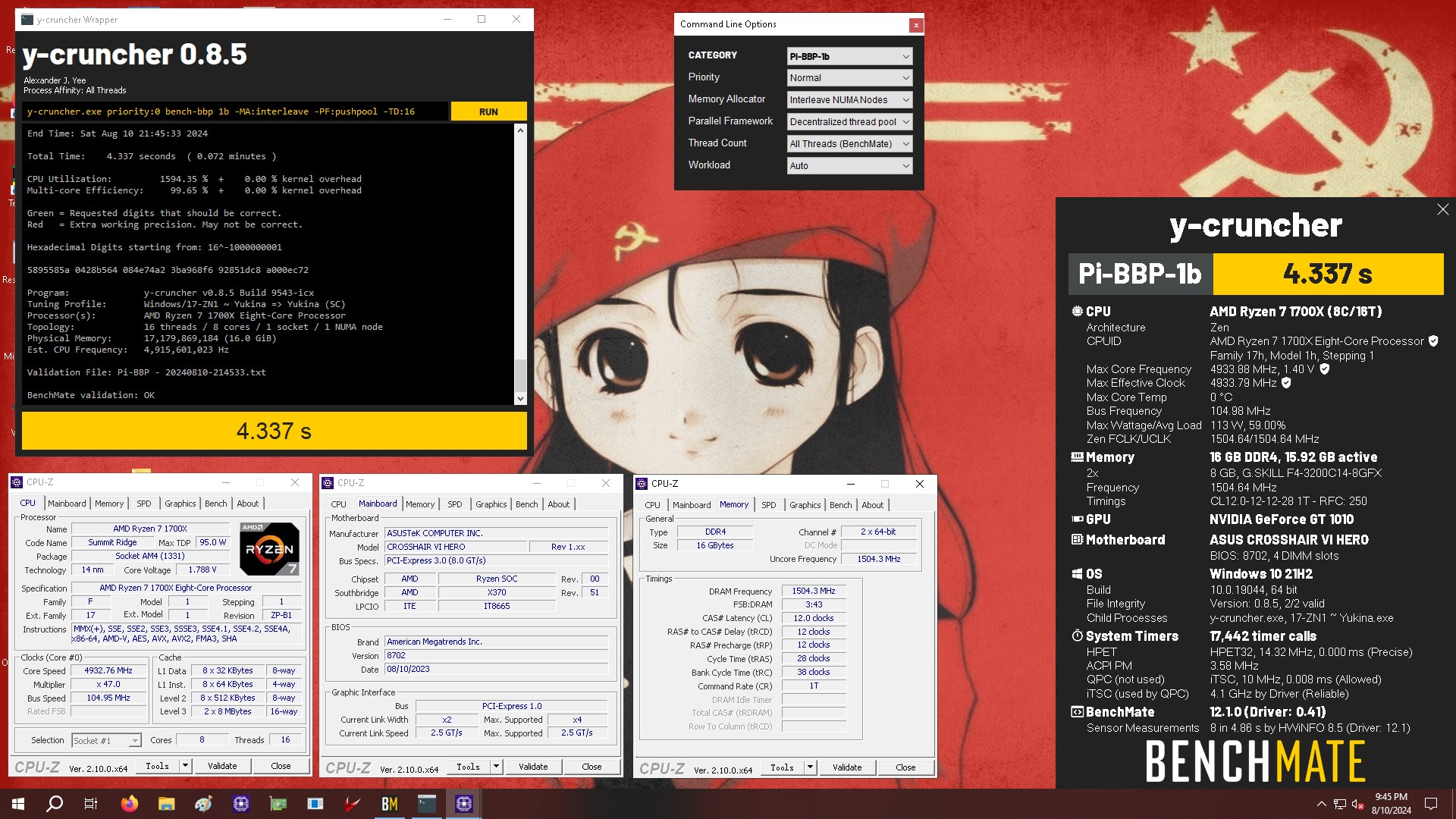Click the scroll-down arrow of y-cruncher output

pyautogui.click(x=520, y=399)
